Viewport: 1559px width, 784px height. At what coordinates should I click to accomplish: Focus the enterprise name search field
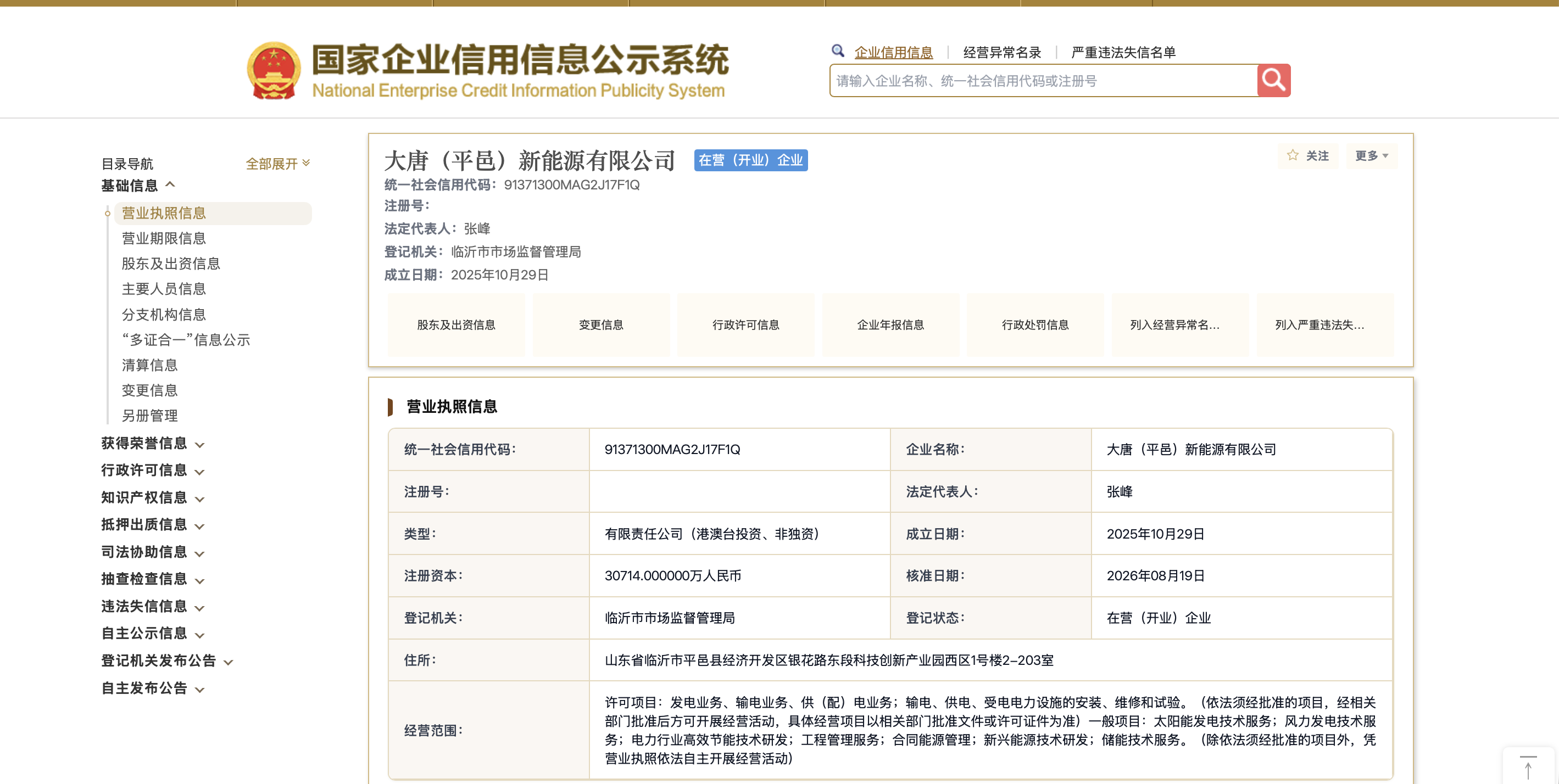coord(1043,81)
